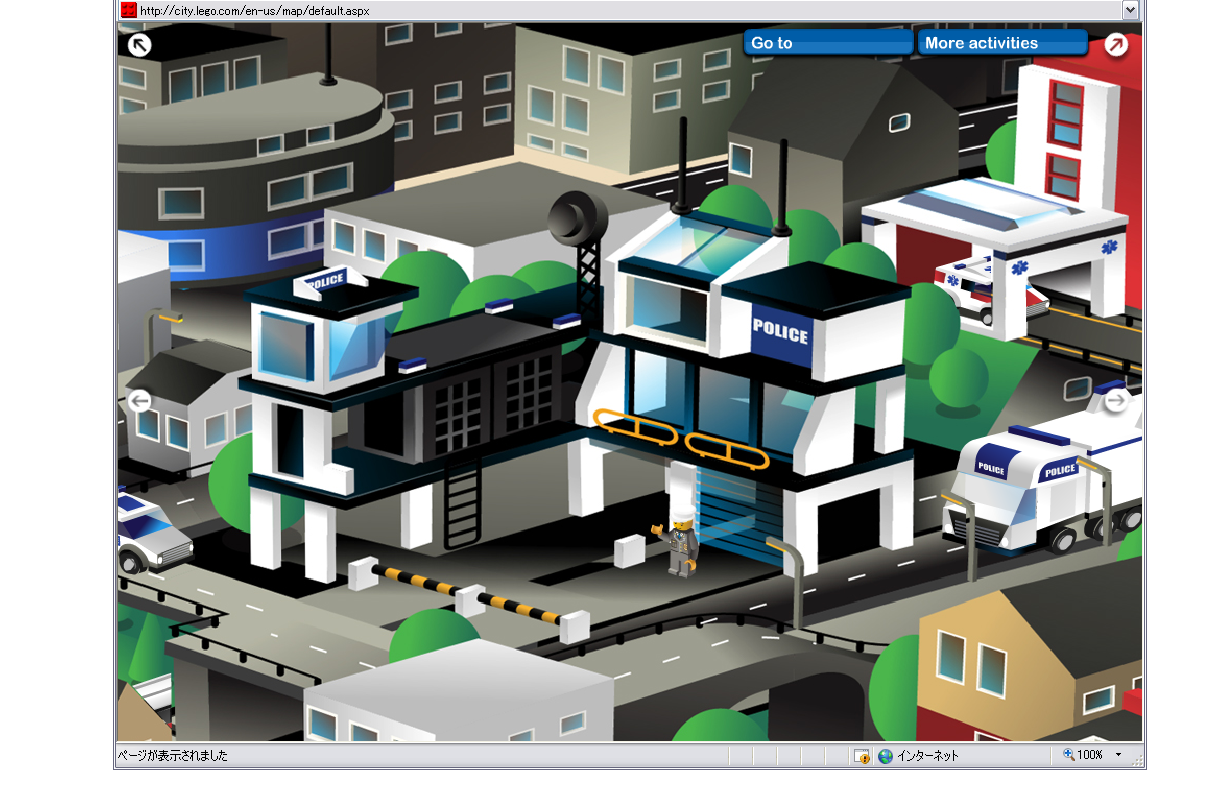Click the red diagonal arrow in the top-right corner
1213x800 pixels.
point(1117,45)
